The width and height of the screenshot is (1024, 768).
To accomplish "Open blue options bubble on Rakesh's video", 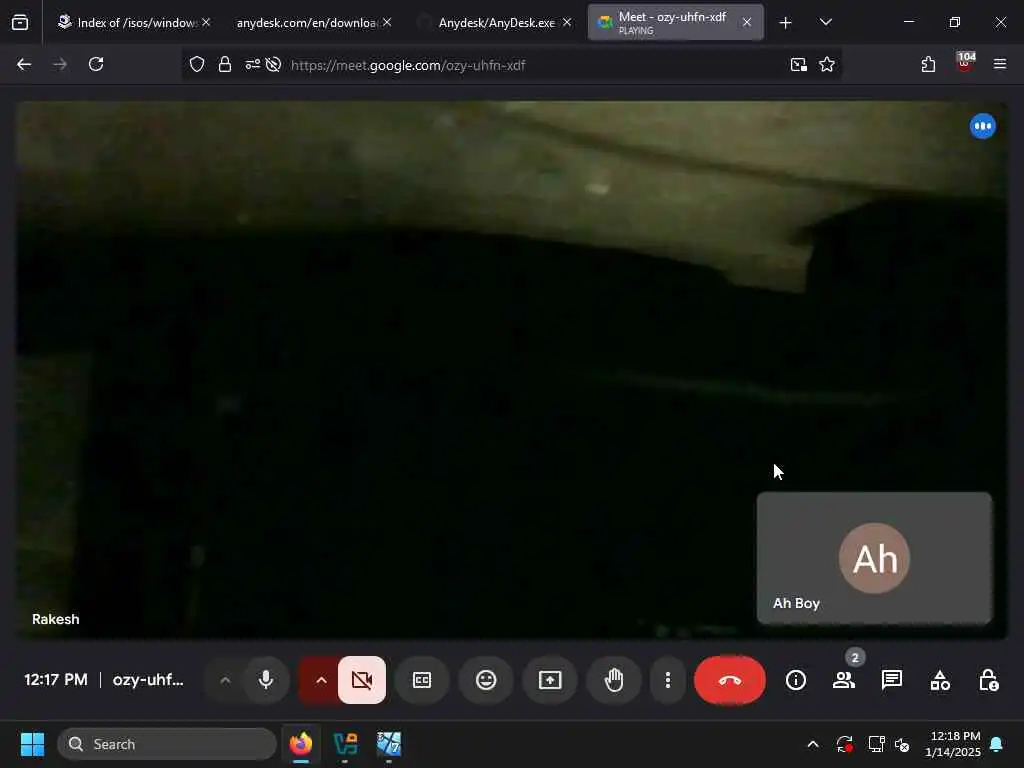I will [982, 126].
